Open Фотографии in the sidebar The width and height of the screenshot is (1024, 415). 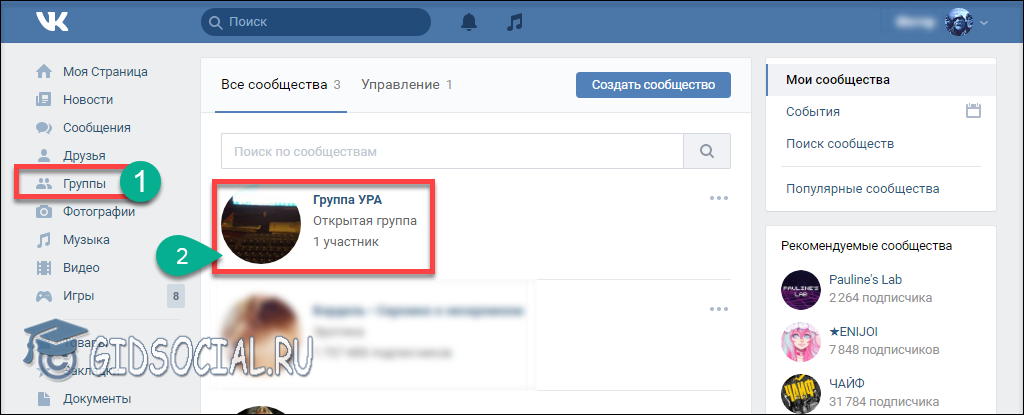[99, 212]
